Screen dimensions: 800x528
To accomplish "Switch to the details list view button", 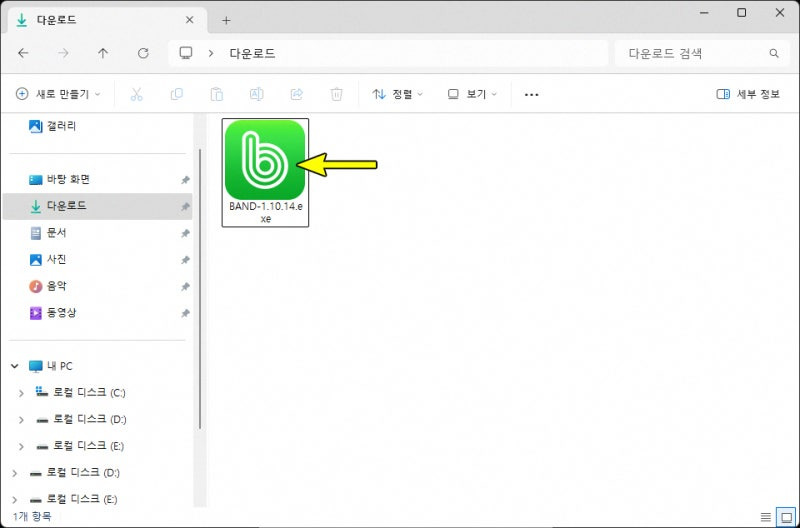I will point(765,517).
